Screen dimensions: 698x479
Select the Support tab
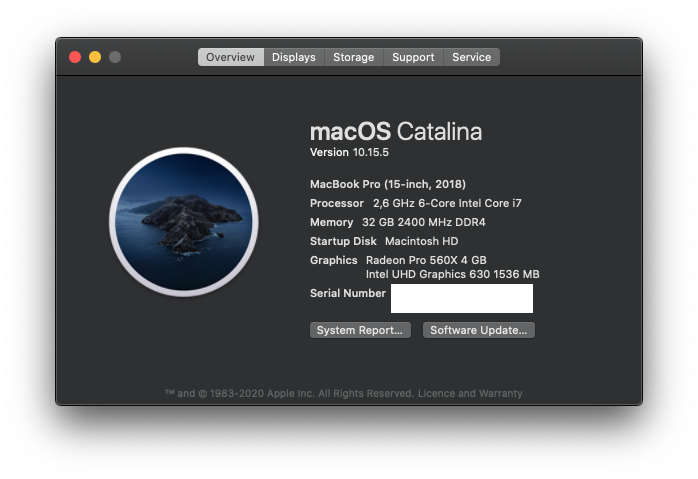[x=413, y=57]
